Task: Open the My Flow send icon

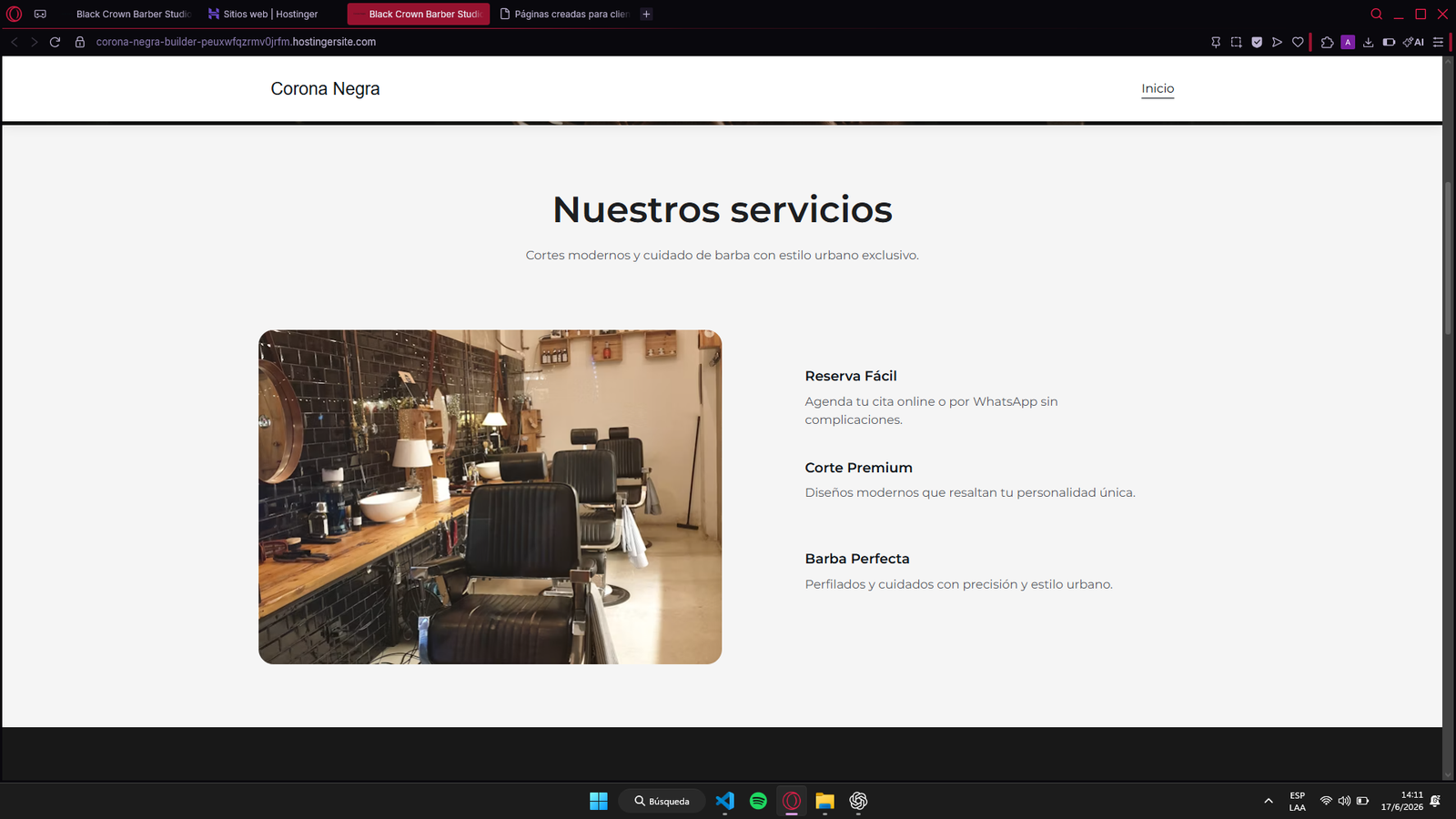Action: coord(1277,42)
